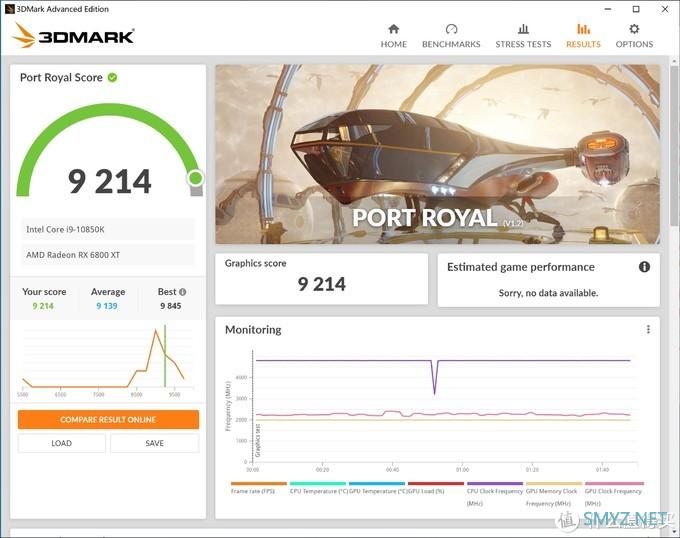Click the AMD Radeon RX 6800 XT field

108,255
